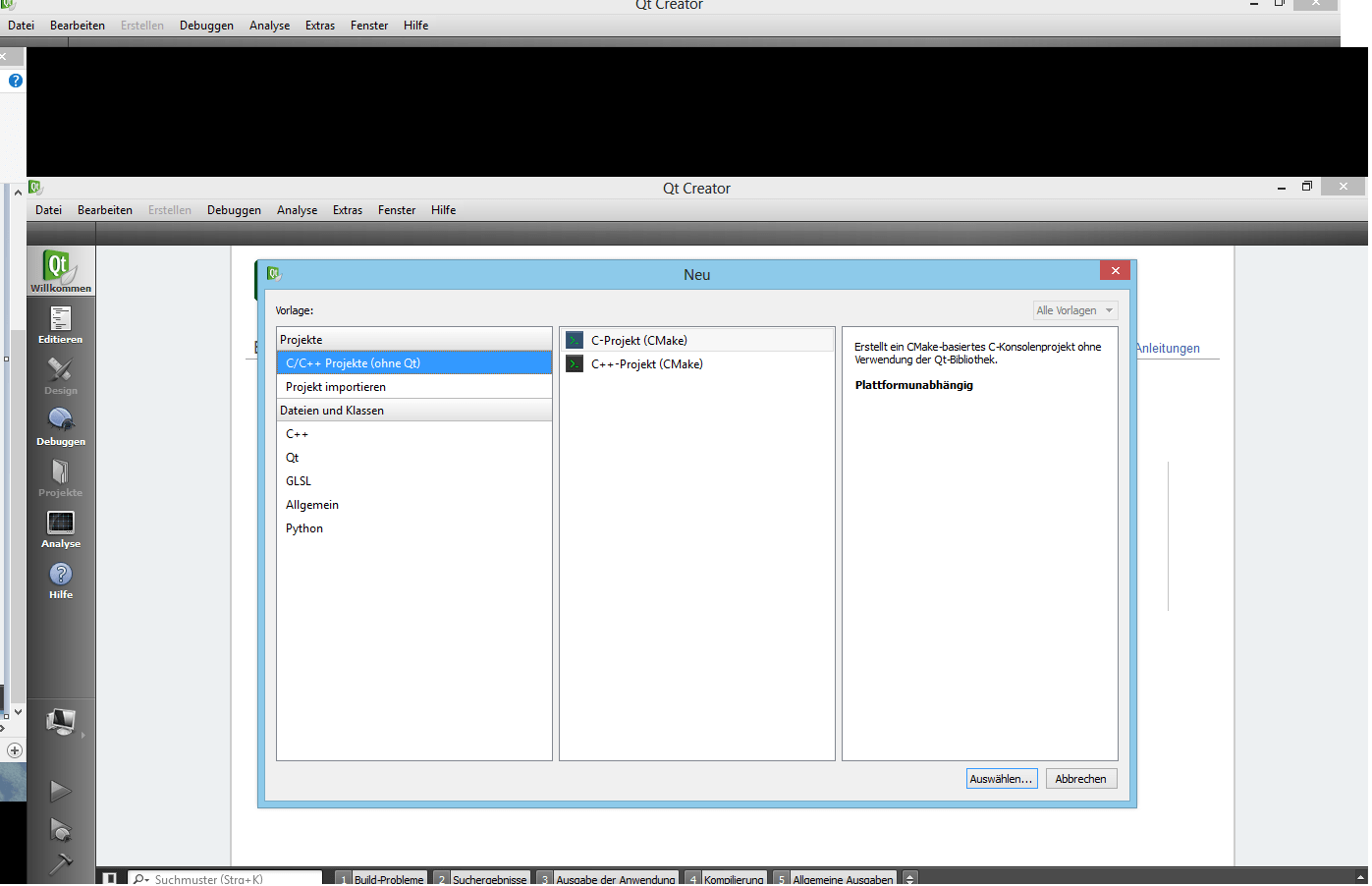The image size is (1372, 886).
Task: Click the scroll-up arrow on the left-edge panel
Action: coord(18,193)
